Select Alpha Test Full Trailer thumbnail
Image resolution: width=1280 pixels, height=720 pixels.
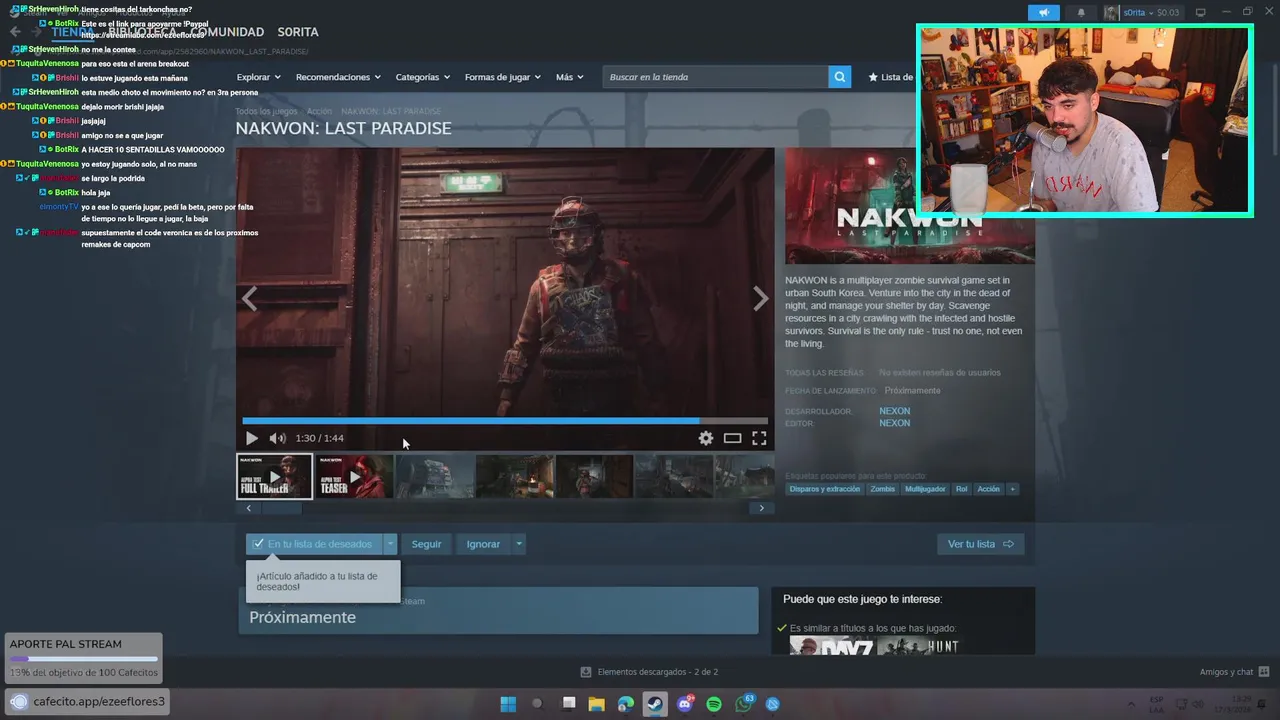pyautogui.click(x=274, y=476)
